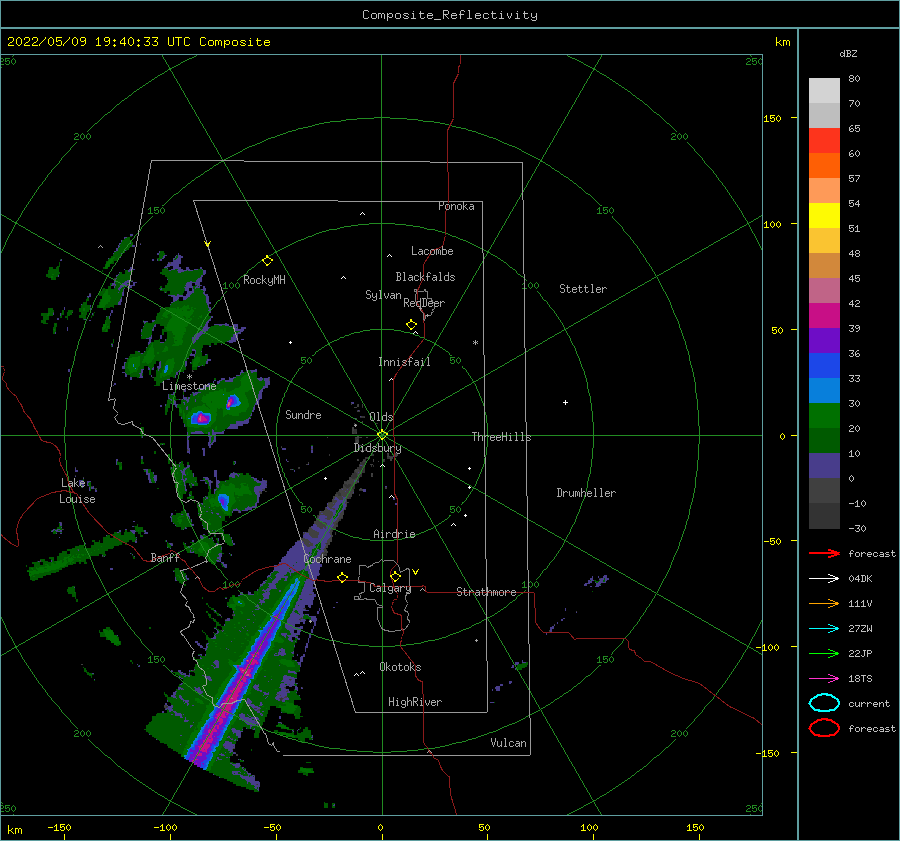
Task: Click the cyan 27ZW arrow icon
Action: tap(824, 629)
